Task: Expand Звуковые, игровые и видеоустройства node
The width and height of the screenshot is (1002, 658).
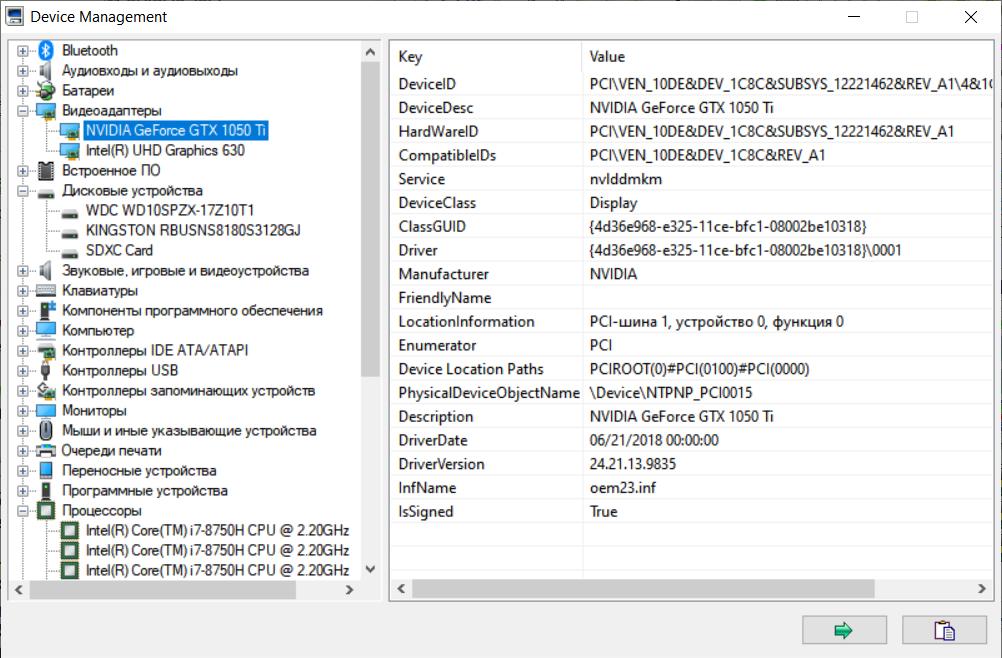Action: click(x=23, y=272)
